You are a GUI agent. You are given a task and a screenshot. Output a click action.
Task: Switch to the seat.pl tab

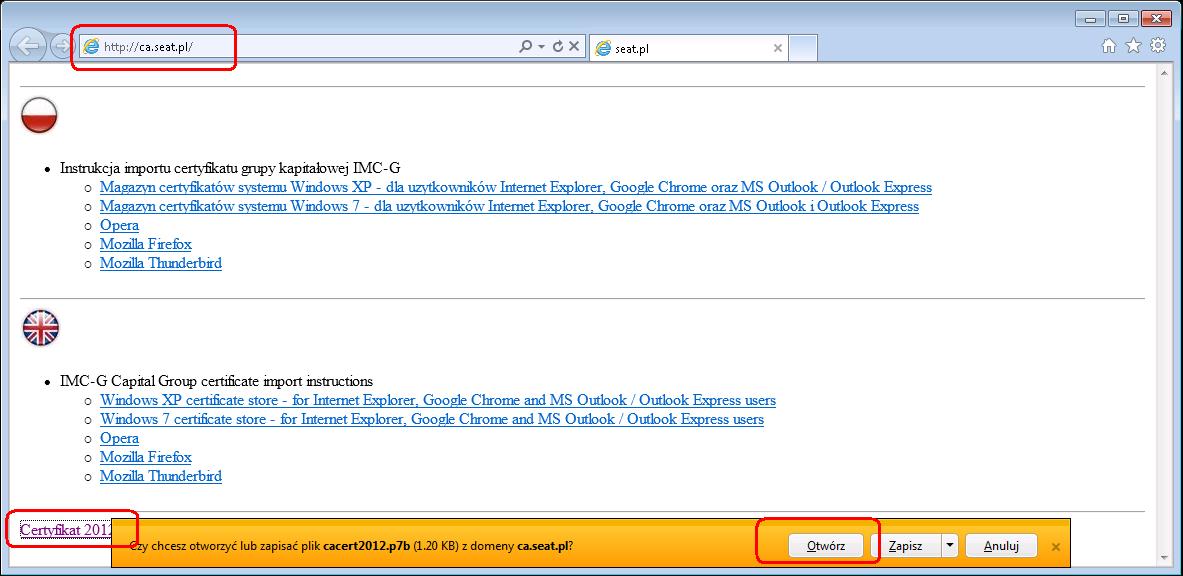point(680,48)
